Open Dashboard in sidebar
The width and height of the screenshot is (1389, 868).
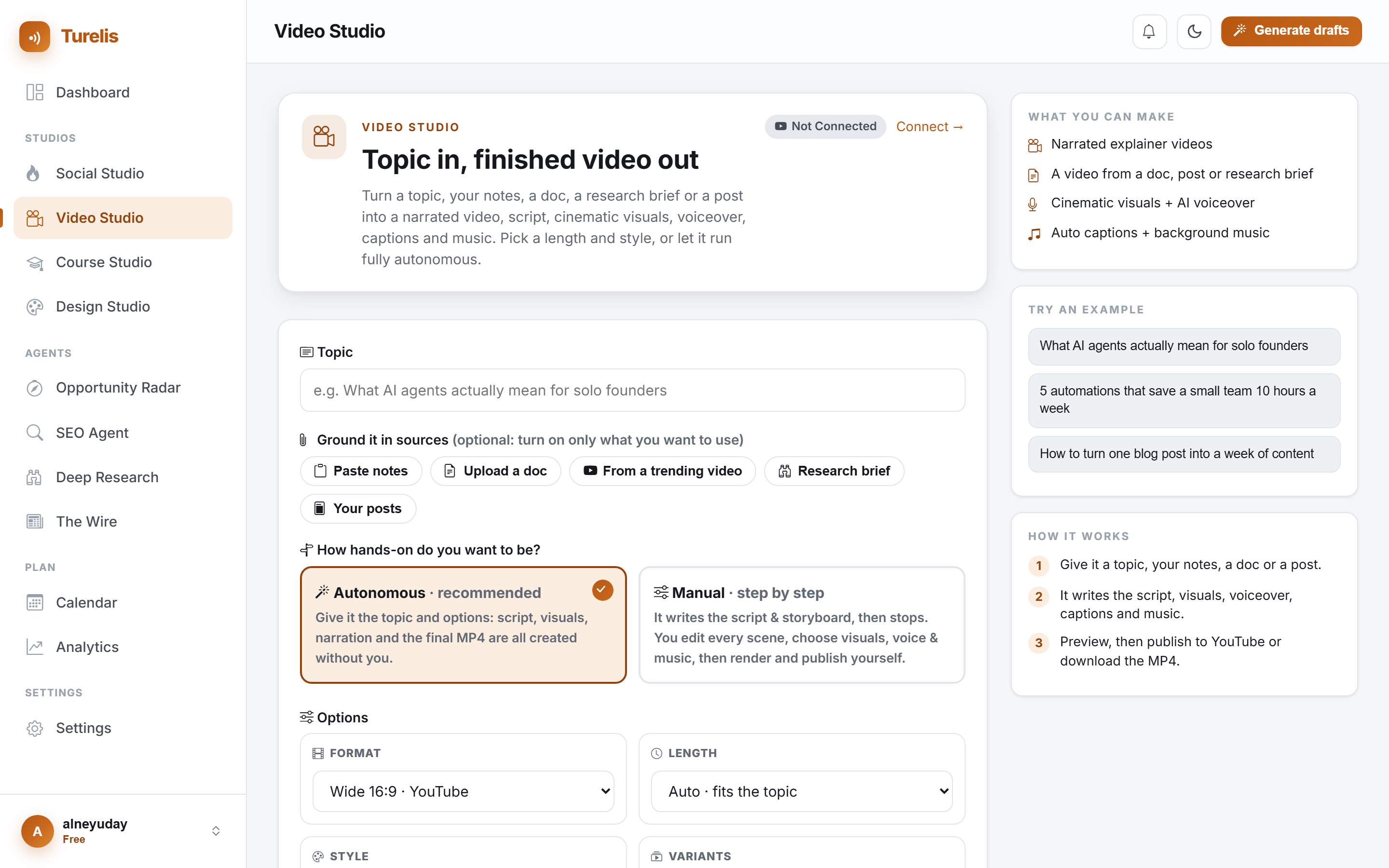pos(123,93)
